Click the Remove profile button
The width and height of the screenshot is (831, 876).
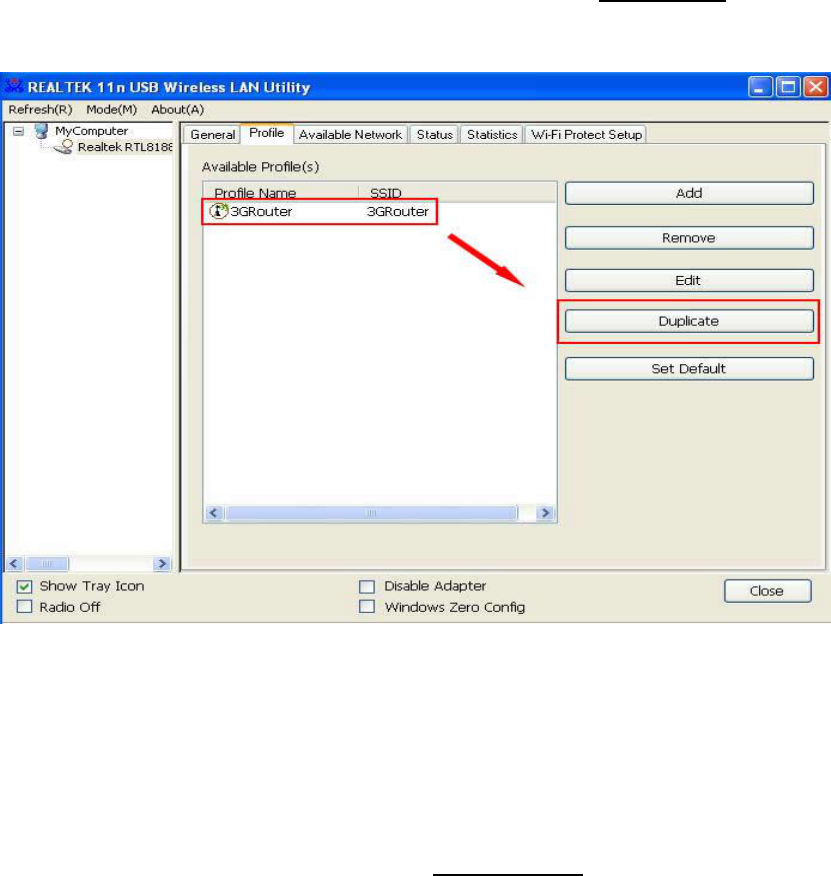pos(689,238)
